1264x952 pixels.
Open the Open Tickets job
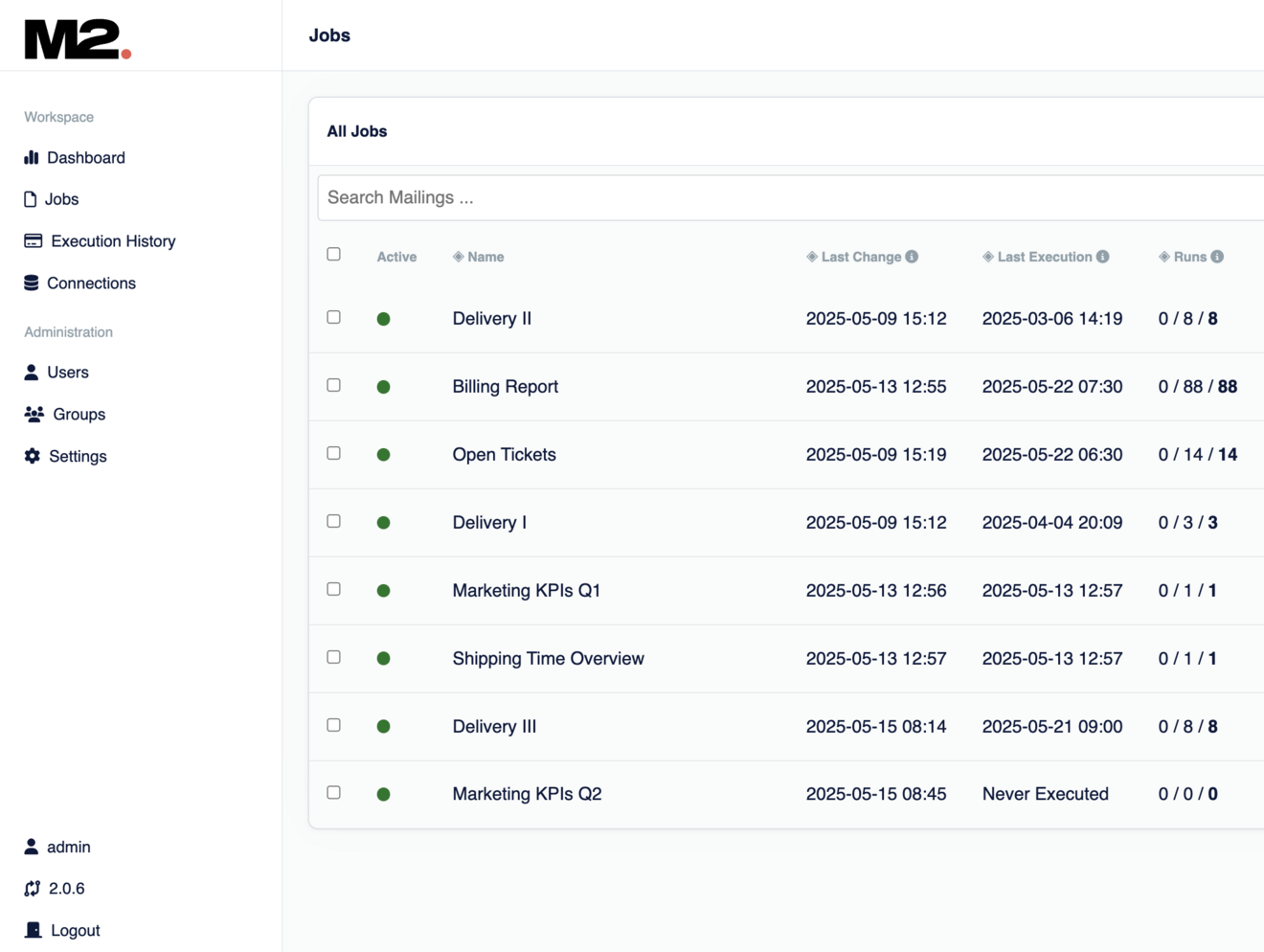click(504, 454)
